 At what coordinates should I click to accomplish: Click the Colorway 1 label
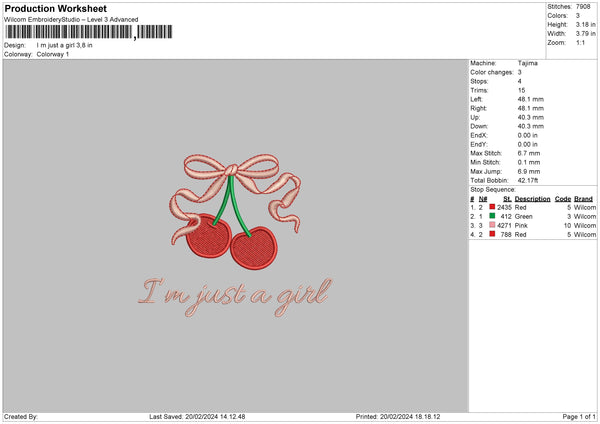[53, 54]
